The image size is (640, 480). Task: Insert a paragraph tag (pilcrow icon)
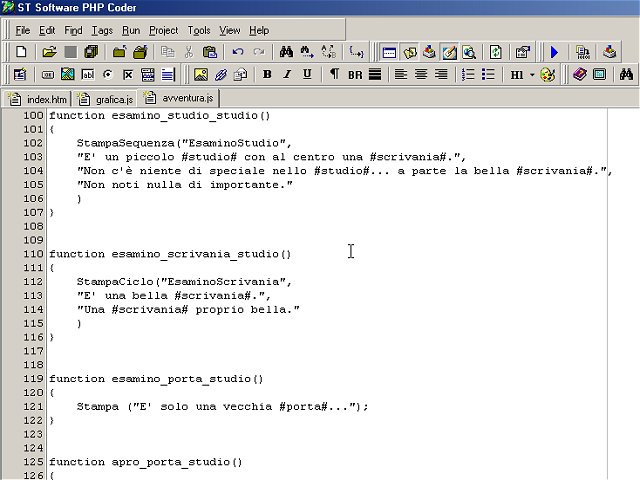point(334,74)
